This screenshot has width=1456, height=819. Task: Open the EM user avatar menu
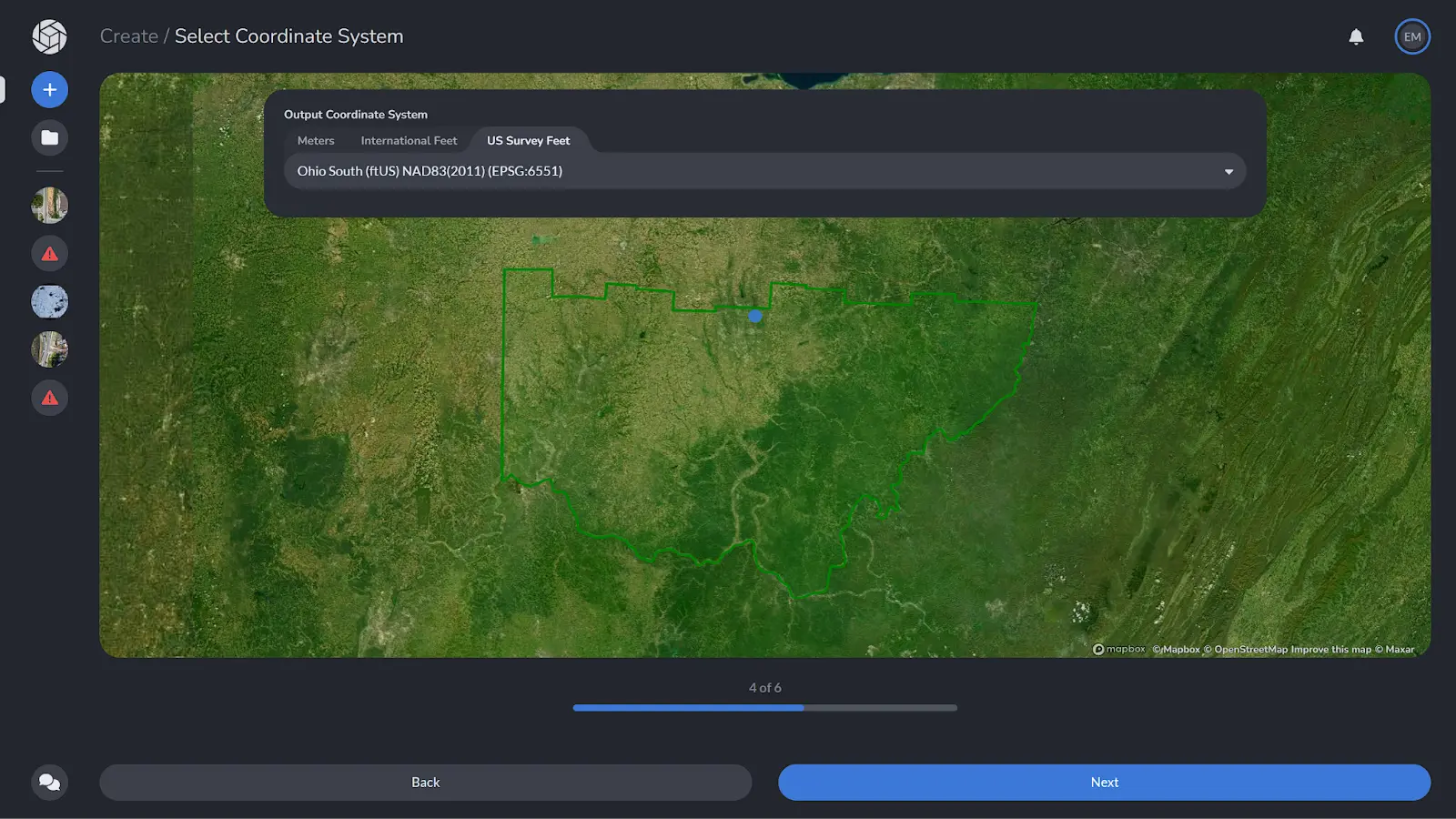pyautogui.click(x=1412, y=36)
